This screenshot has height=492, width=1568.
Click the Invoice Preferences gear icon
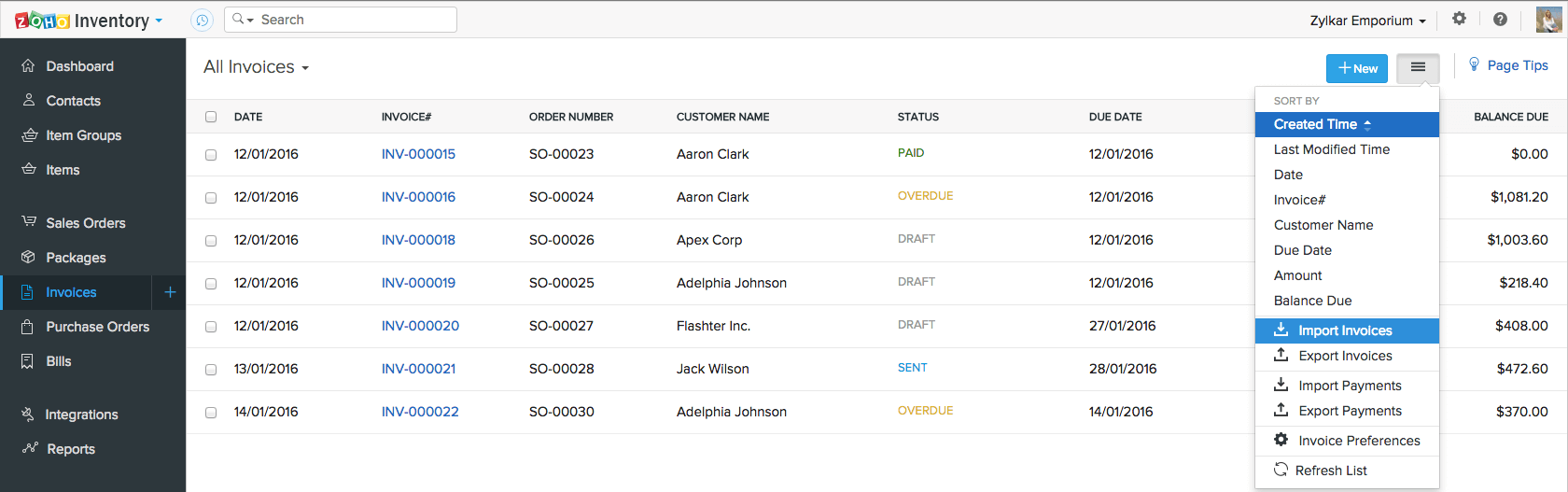1281,440
